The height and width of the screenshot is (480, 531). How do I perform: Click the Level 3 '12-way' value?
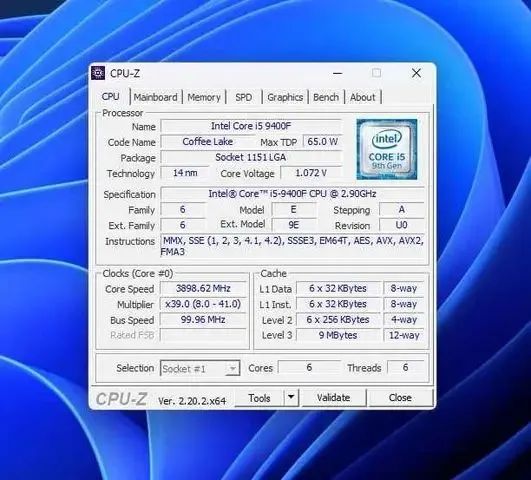[404, 335]
